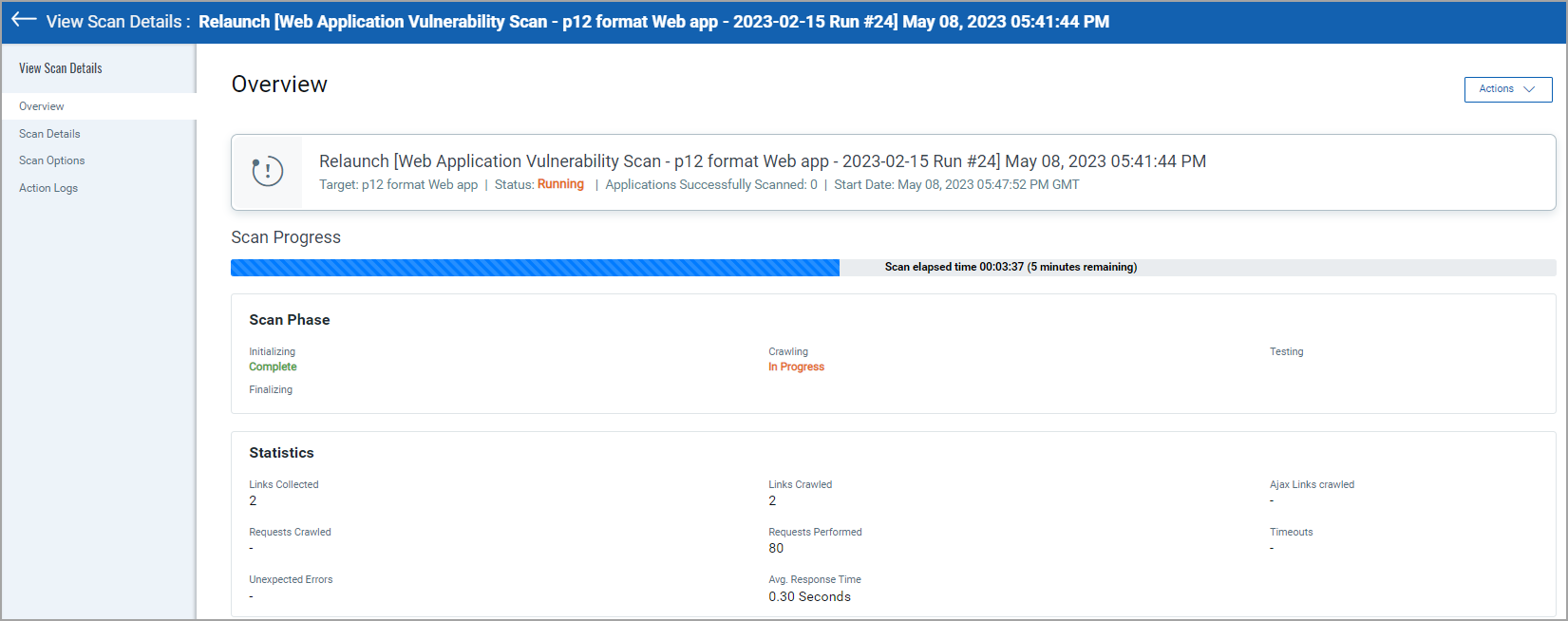Image resolution: width=1568 pixels, height=621 pixels.
Task: Click the Links Collected label
Action: click(x=284, y=484)
